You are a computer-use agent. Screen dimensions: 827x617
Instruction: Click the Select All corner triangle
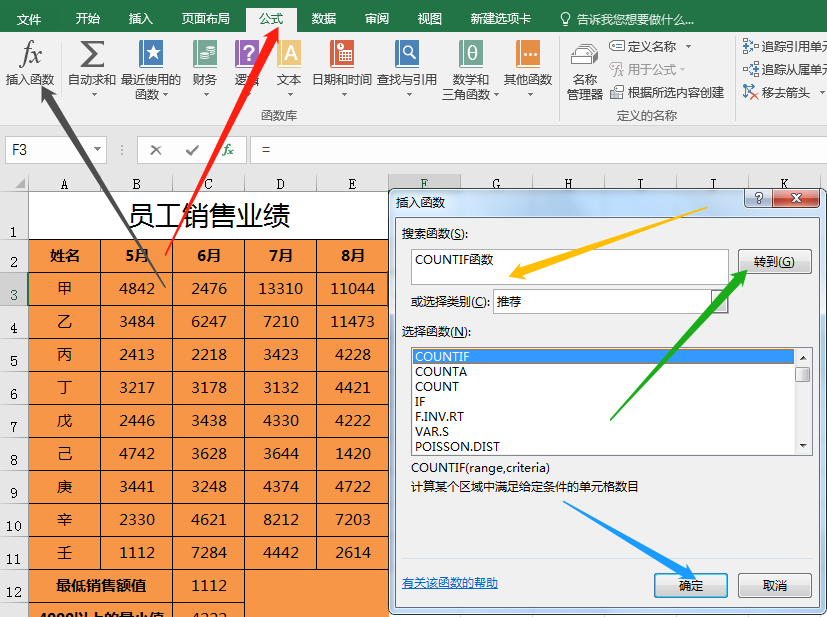pos(20,184)
